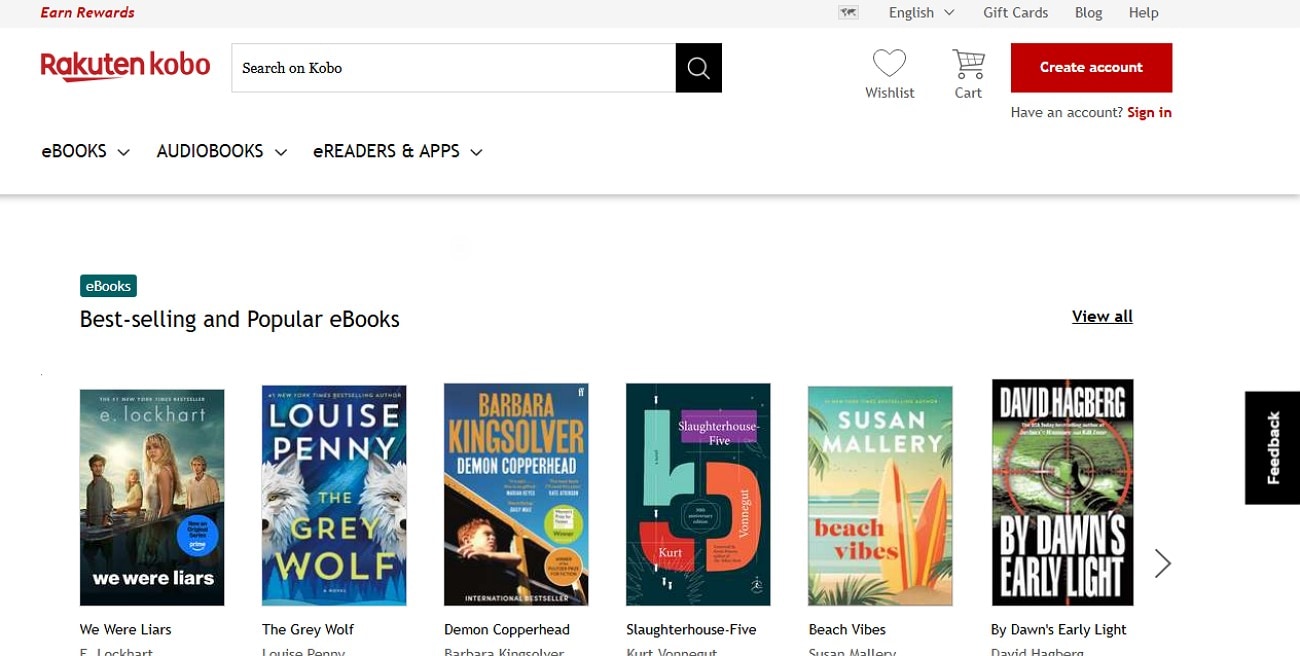
Task: Expand the eBOOKS menu
Action: pos(86,151)
